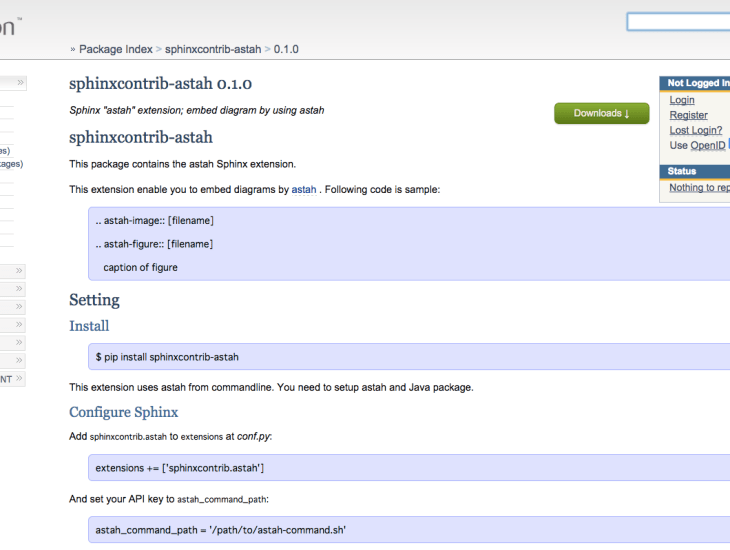Click the pip install sphinxcontrib-astah code block
Screen dimensions: 730x550
click(x=400, y=356)
